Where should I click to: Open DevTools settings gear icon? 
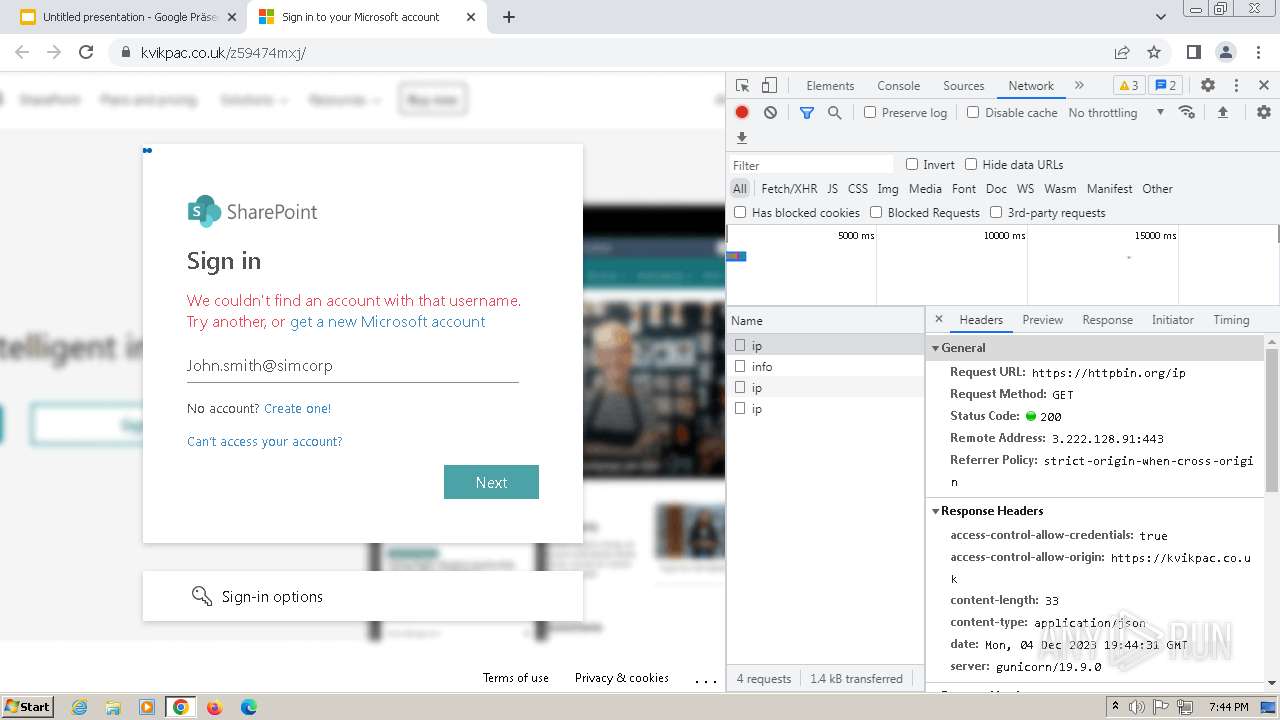tap(1208, 86)
